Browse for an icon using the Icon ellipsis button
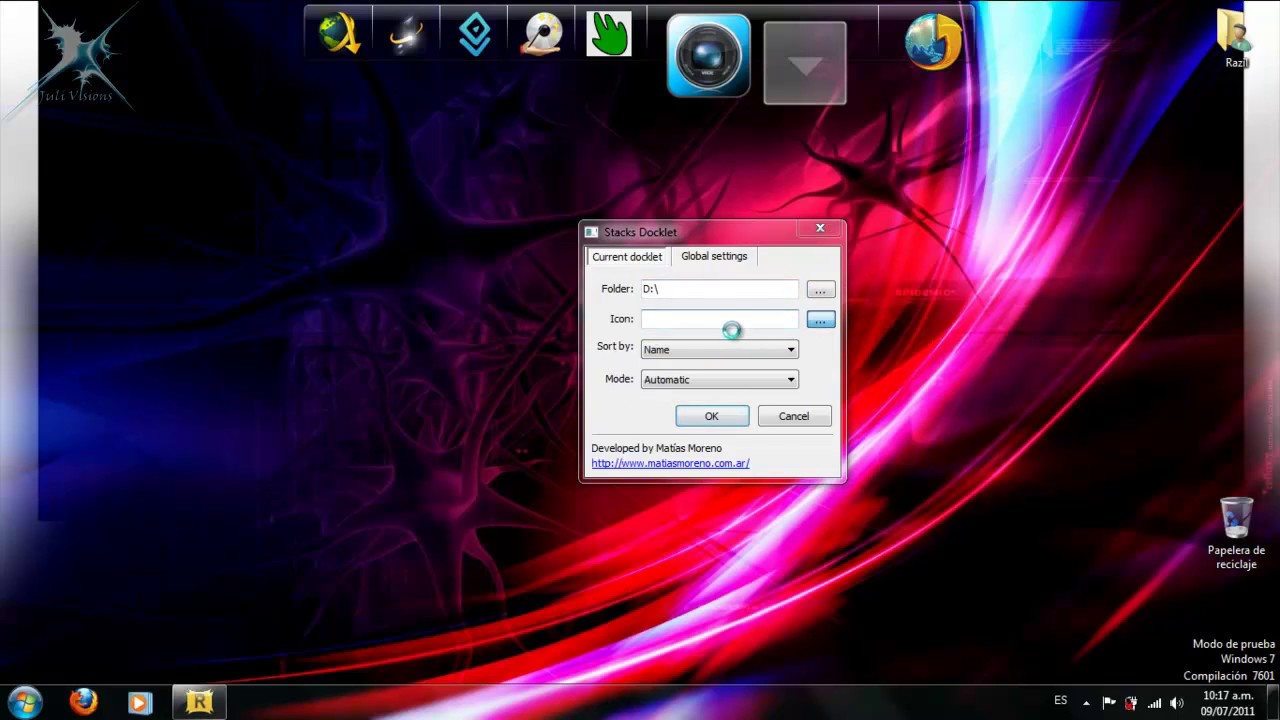The image size is (1280, 720). coord(820,319)
